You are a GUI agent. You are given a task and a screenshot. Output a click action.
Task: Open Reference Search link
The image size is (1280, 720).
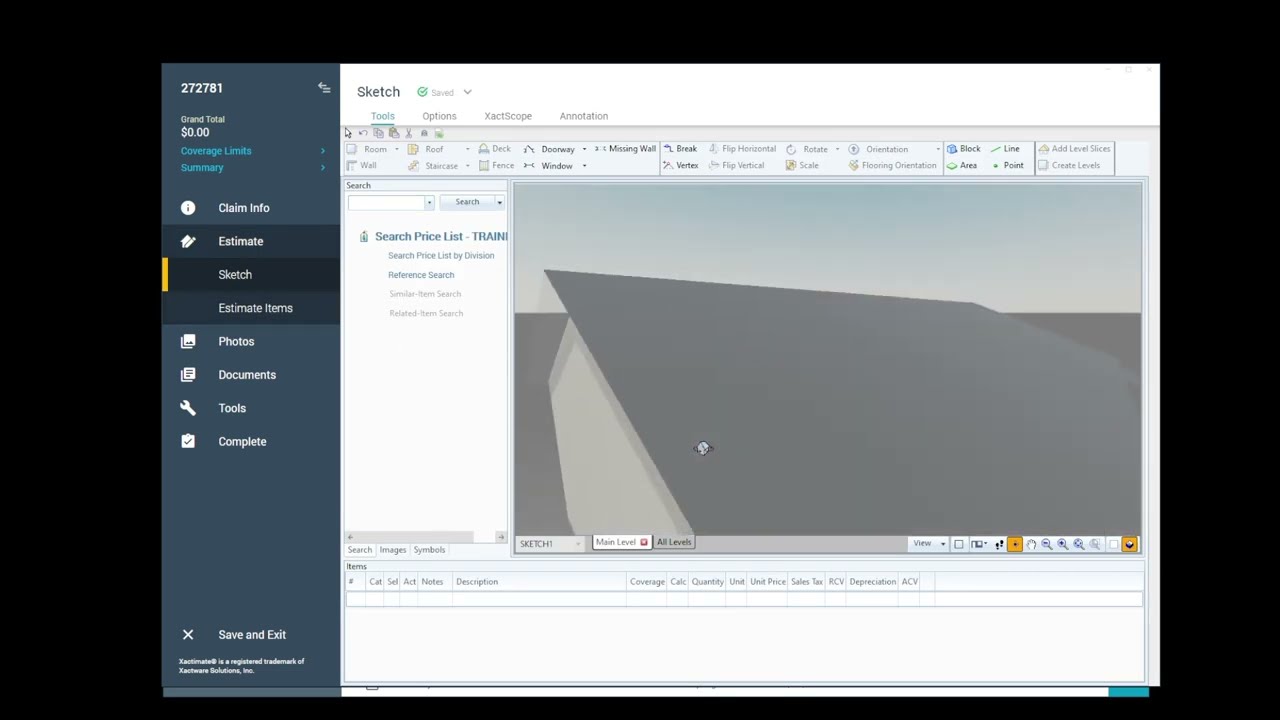421,275
